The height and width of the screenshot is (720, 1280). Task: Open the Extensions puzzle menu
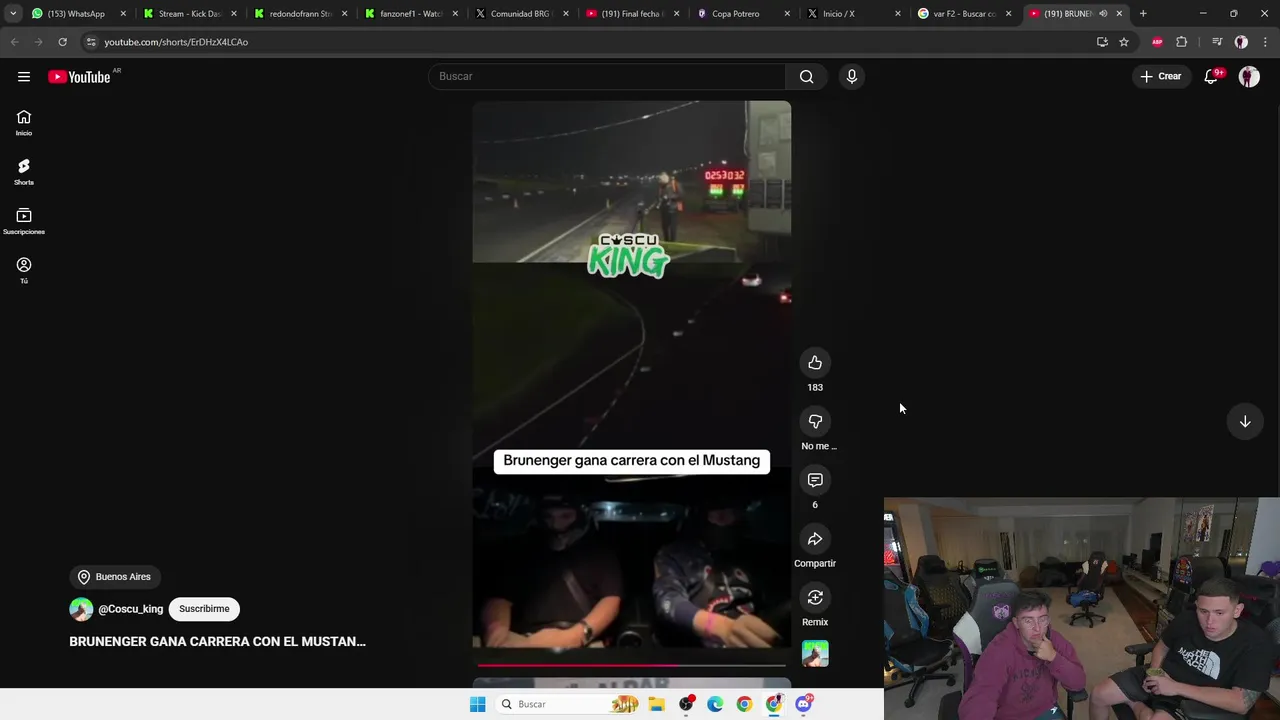(x=1182, y=42)
